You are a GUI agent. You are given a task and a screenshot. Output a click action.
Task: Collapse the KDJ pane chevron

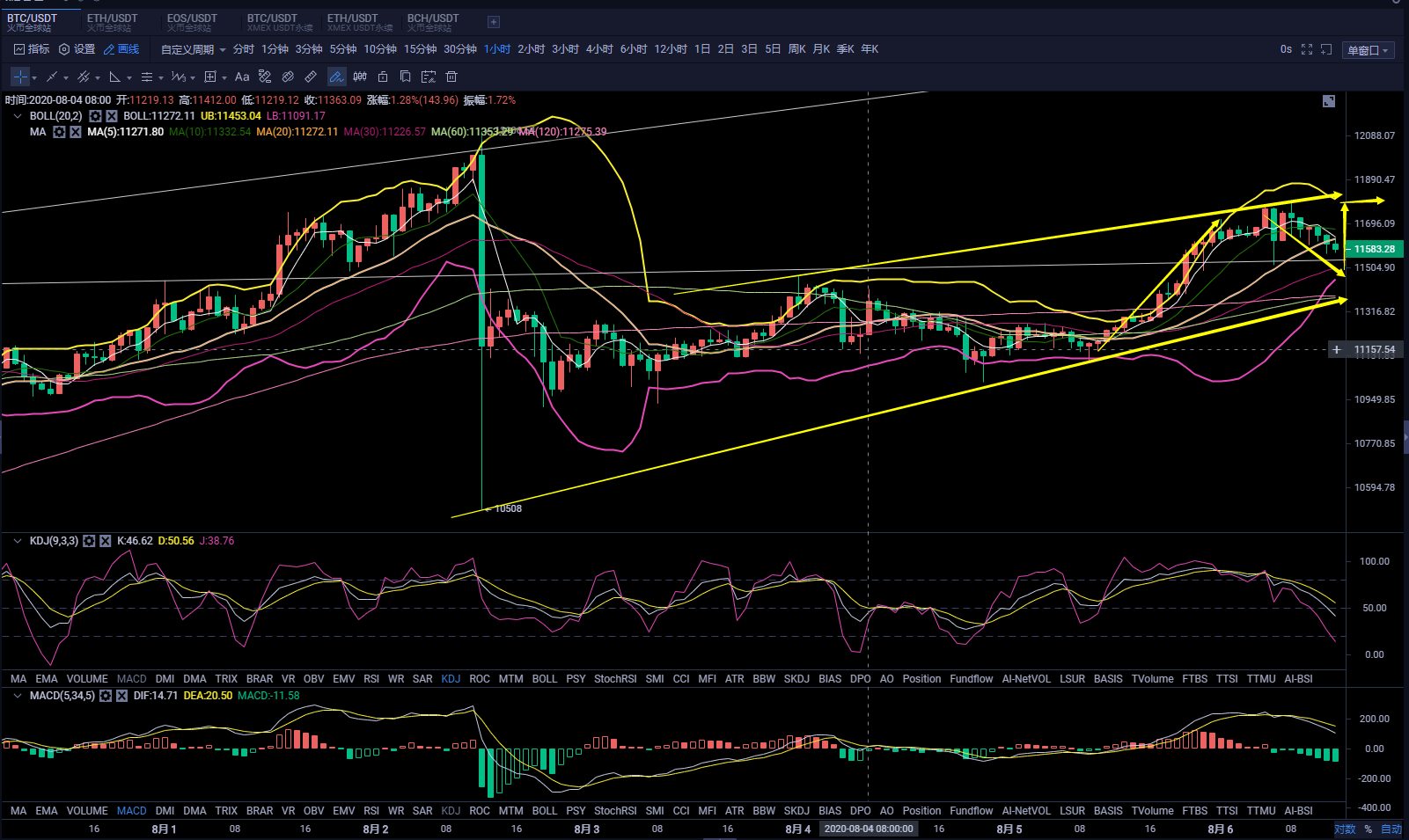point(18,541)
